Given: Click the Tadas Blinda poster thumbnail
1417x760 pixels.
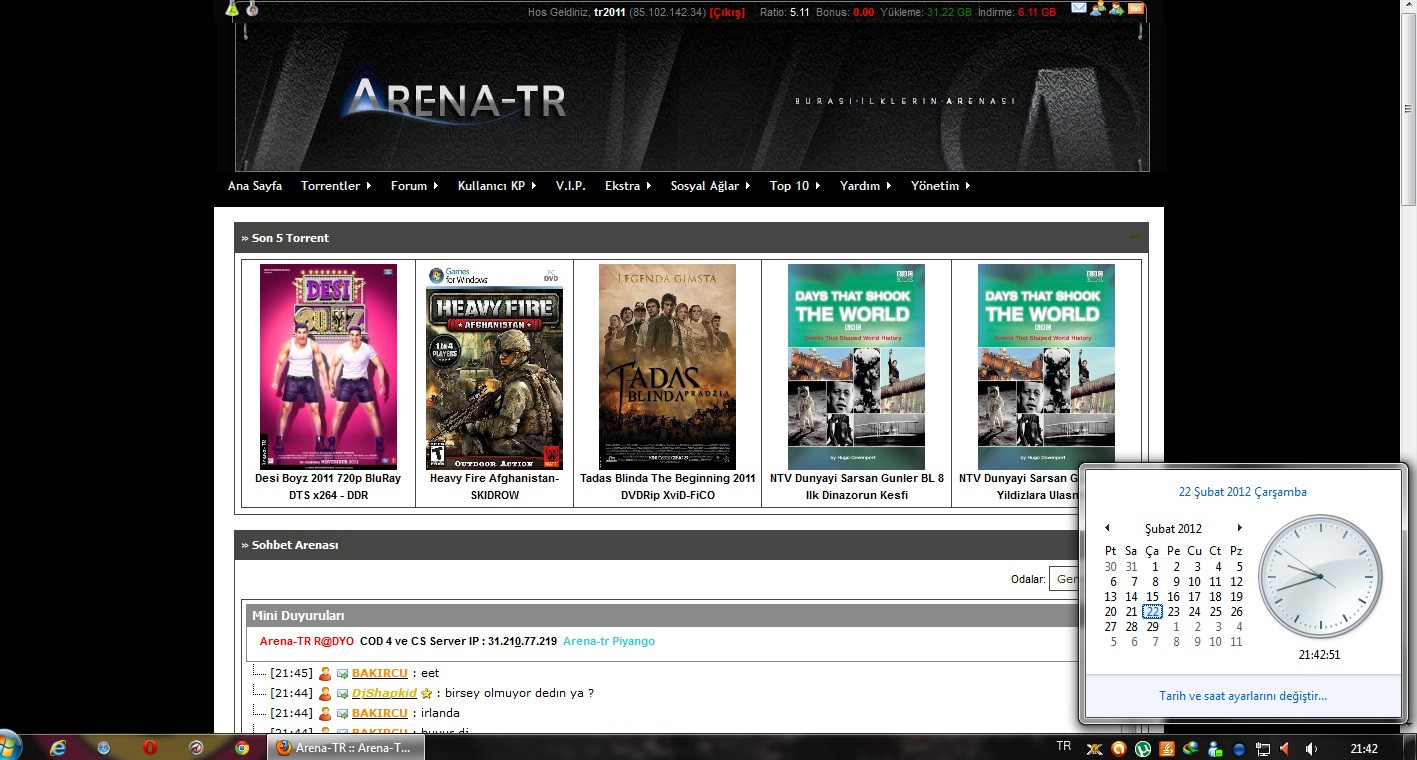Looking at the screenshot, I should pyautogui.click(x=667, y=367).
